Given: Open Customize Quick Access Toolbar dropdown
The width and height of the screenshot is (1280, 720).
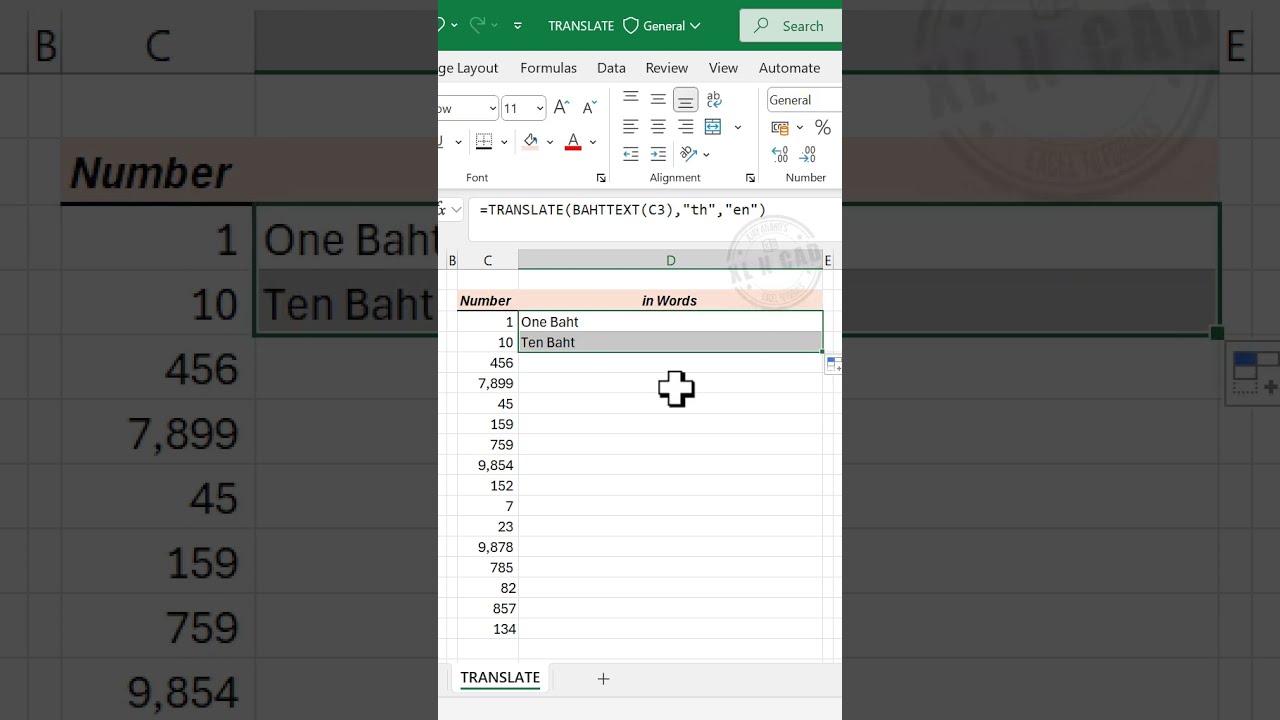Looking at the screenshot, I should point(517,25).
